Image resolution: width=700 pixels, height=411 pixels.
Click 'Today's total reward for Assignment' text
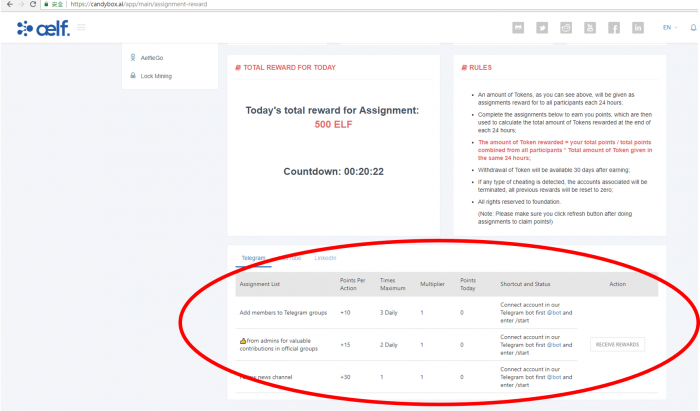[x=332, y=111]
